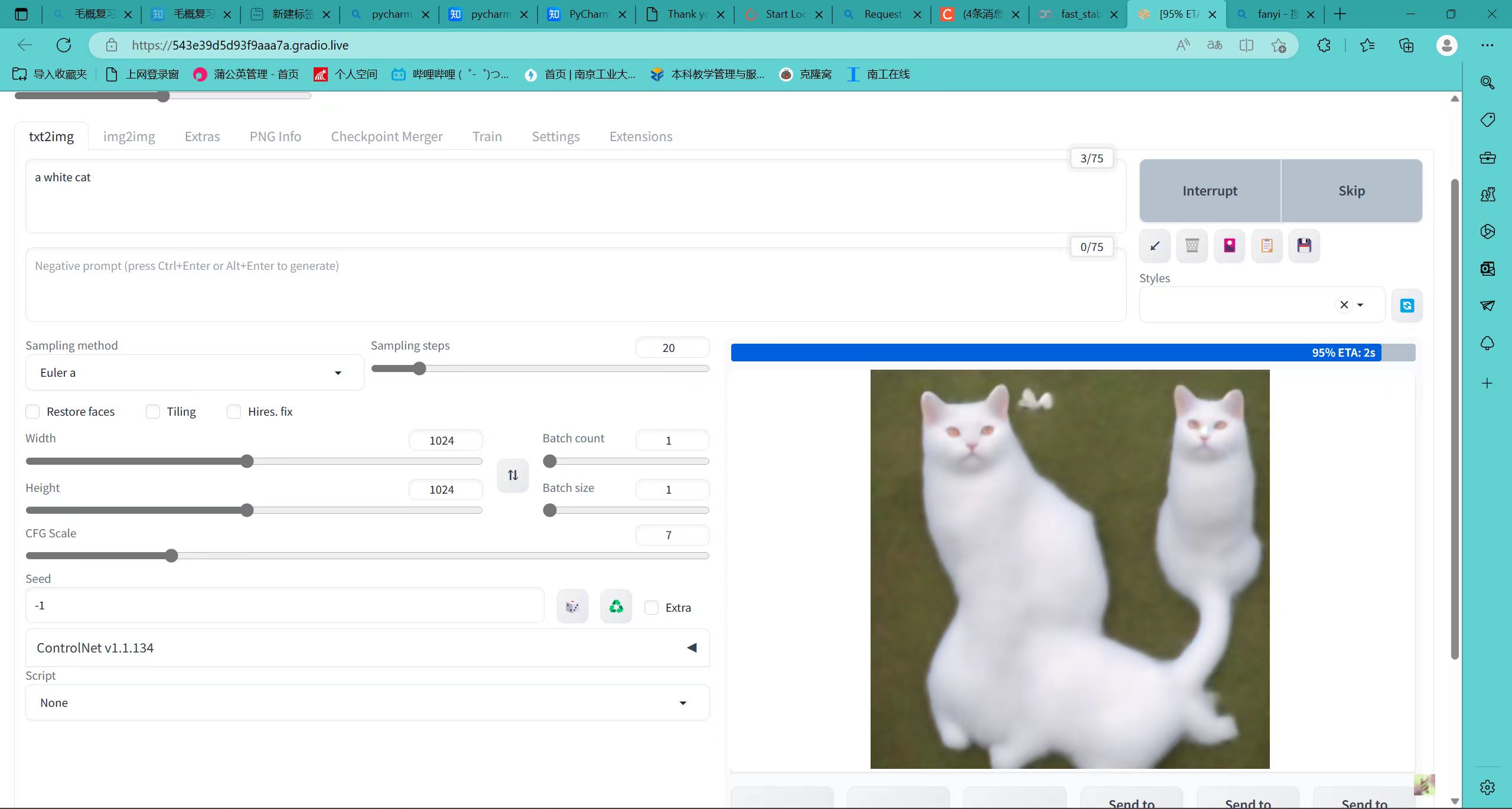Image resolution: width=1512 pixels, height=809 pixels.
Task: Click the Skip button
Action: point(1351,191)
